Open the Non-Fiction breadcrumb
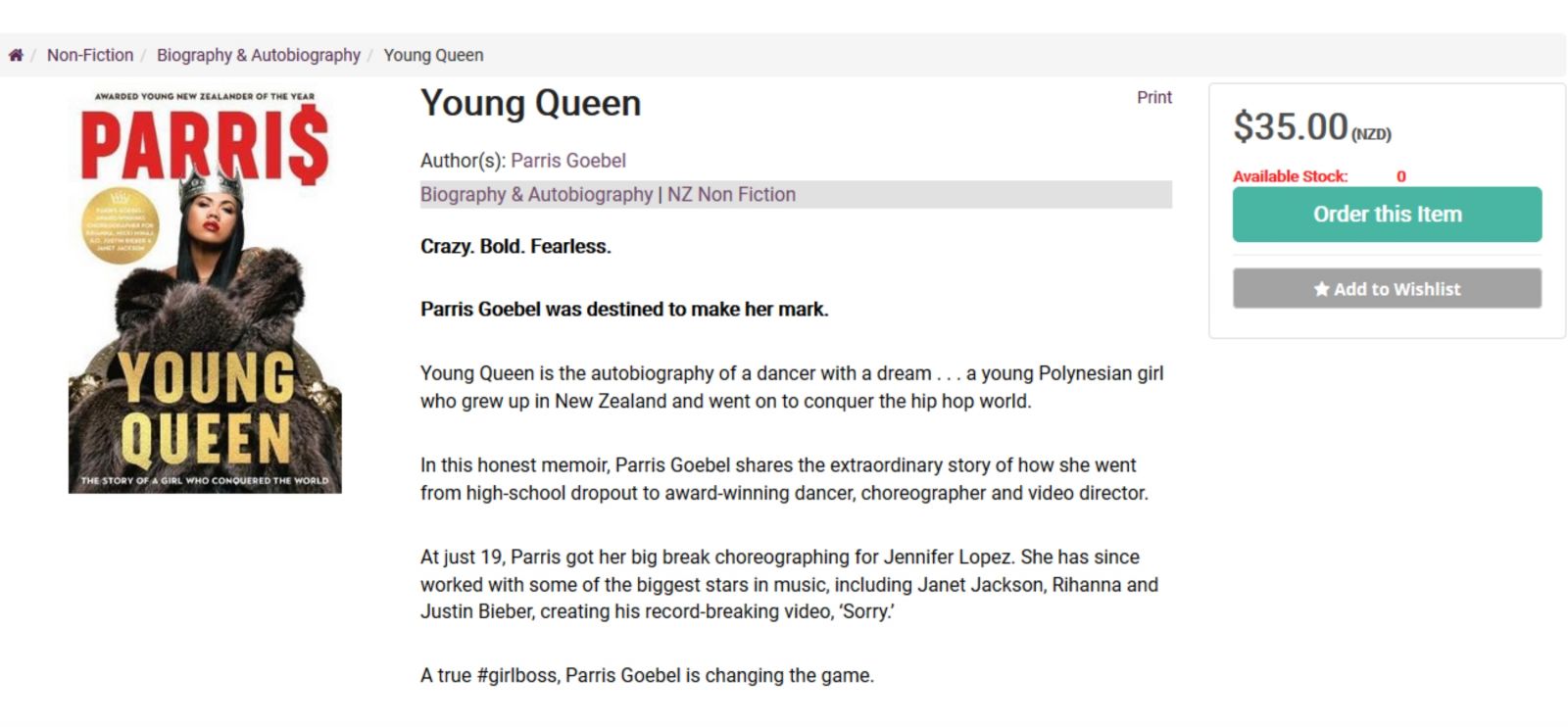The height and width of the screenshot is (727, 1568). pos(90,55)
